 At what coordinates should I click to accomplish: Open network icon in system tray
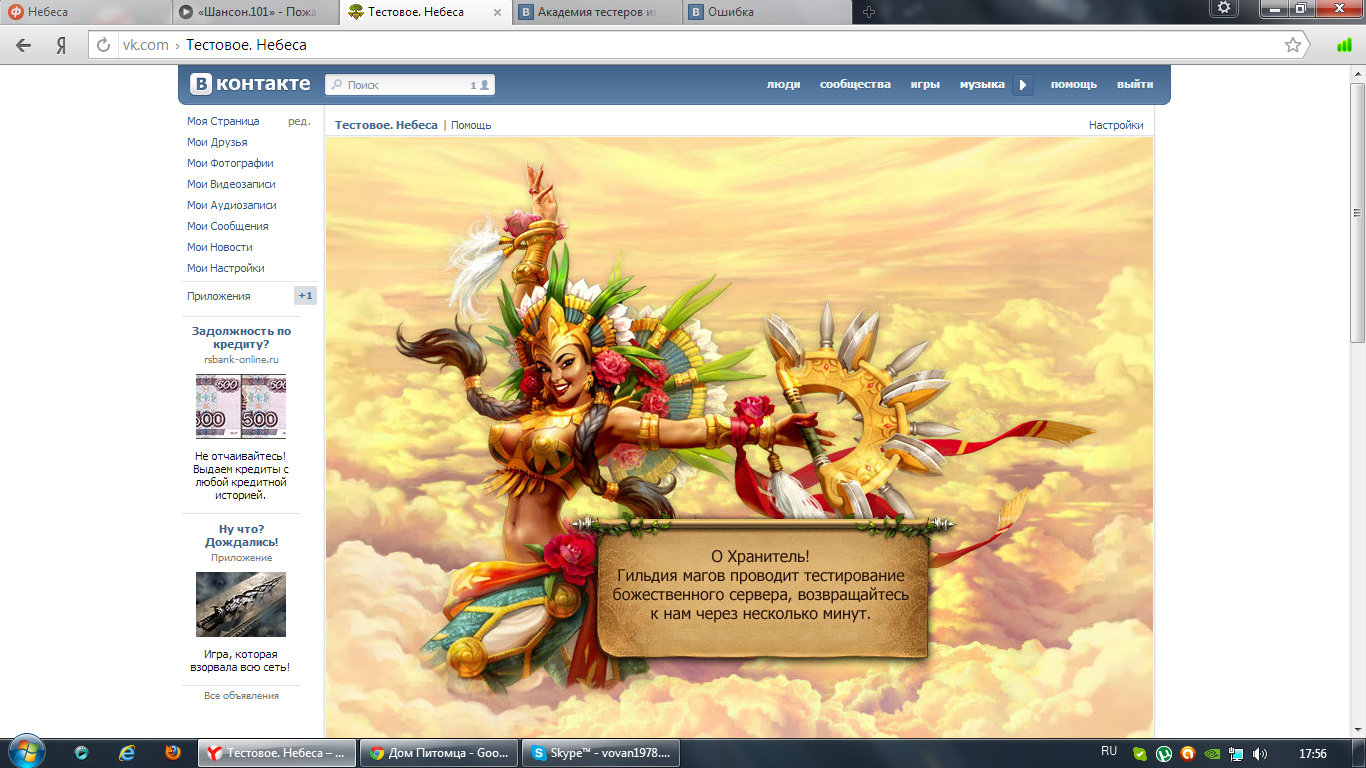[1236, 754]
